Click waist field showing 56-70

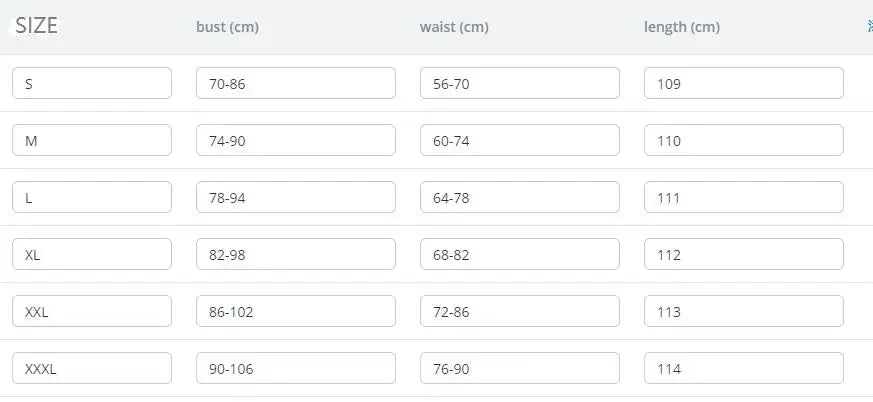point(519,84)
